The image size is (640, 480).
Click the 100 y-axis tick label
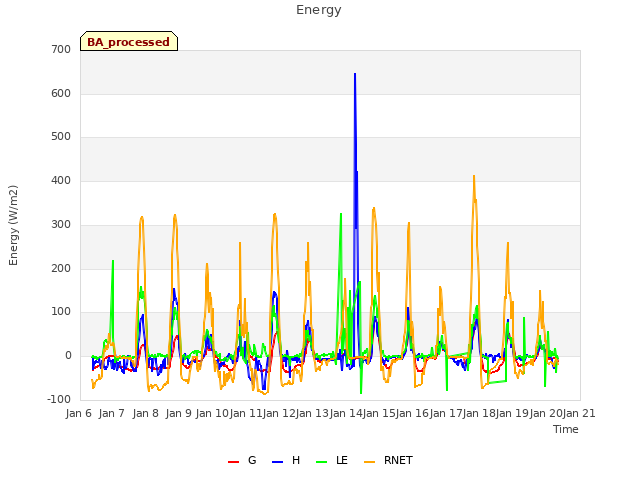(x=61, y=312)
